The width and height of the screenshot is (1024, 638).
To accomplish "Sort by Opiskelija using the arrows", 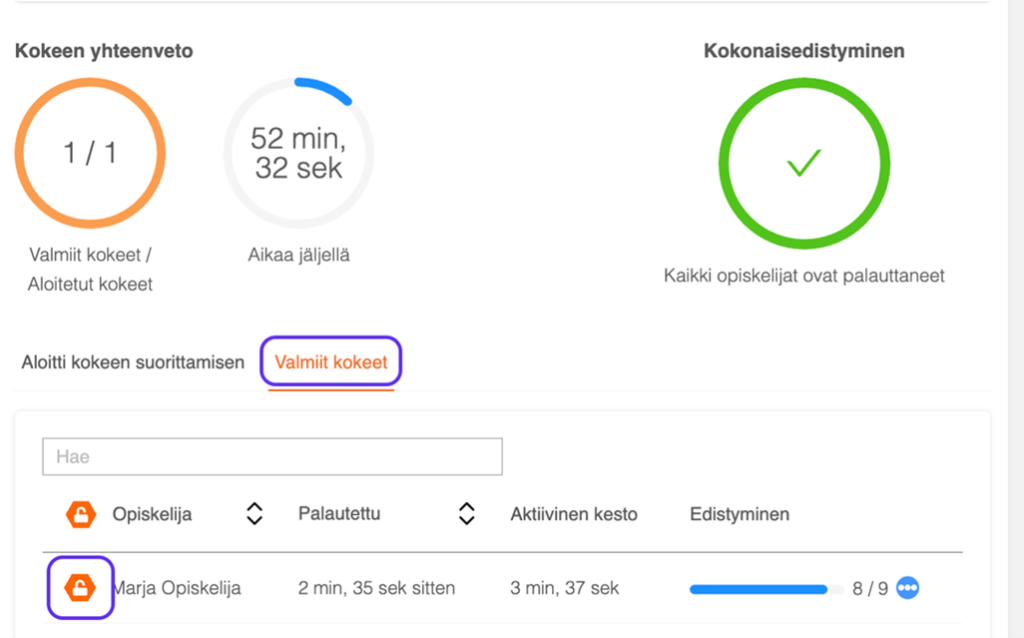I will [255, 514].
